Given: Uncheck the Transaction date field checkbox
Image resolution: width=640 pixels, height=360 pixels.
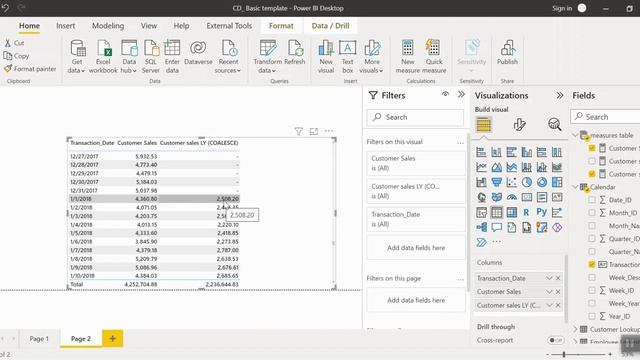Looking at the screenshot, I should (592, 264).
